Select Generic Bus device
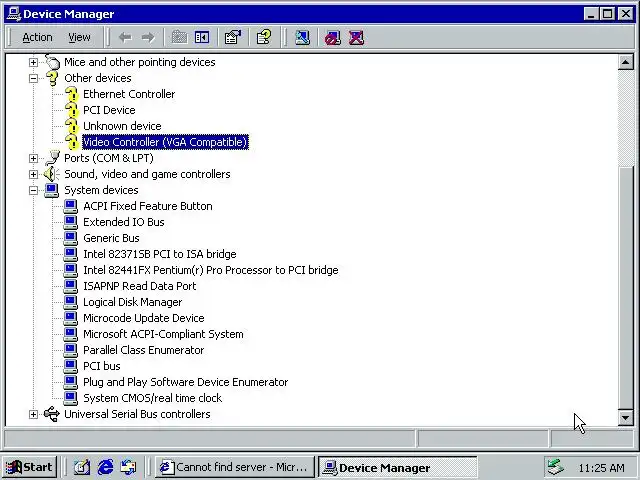 (111, 238)
